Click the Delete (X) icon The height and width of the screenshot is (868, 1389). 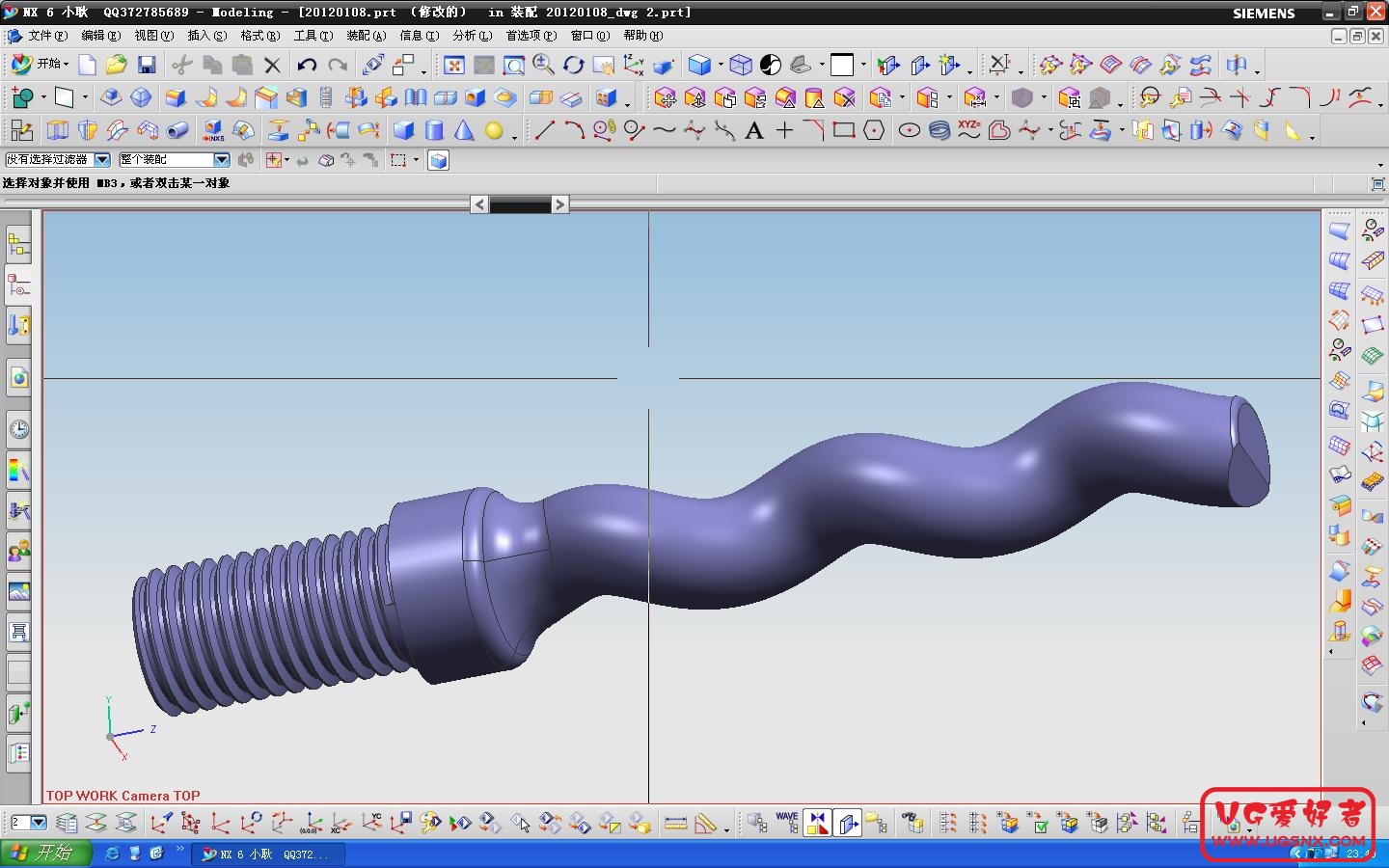(272, 65)
